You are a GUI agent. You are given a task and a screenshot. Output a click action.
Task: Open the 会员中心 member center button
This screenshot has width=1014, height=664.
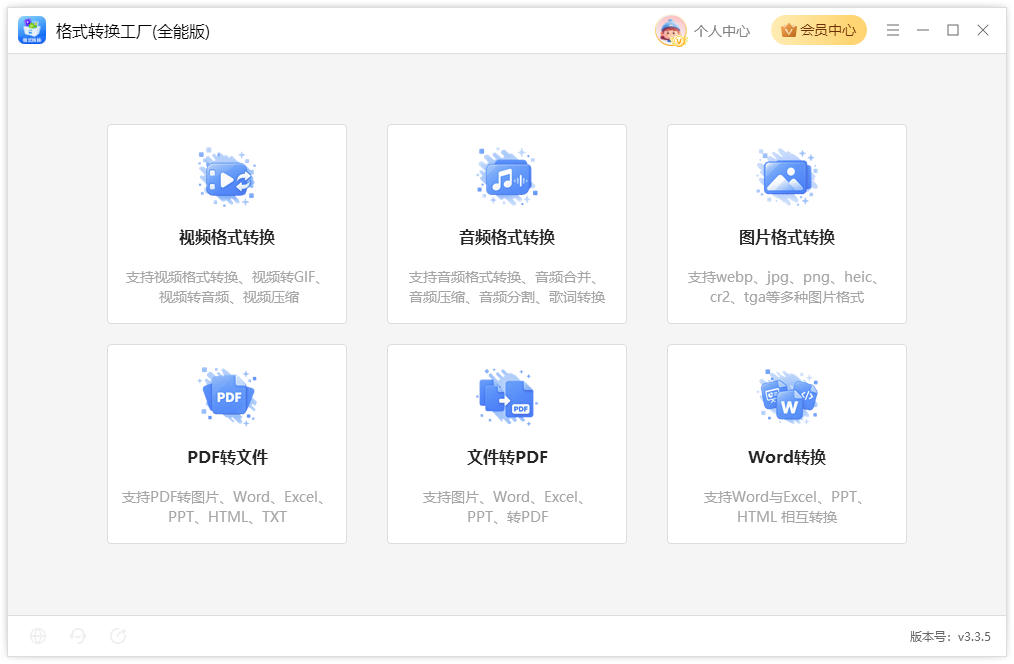click(x=819, y=30)
